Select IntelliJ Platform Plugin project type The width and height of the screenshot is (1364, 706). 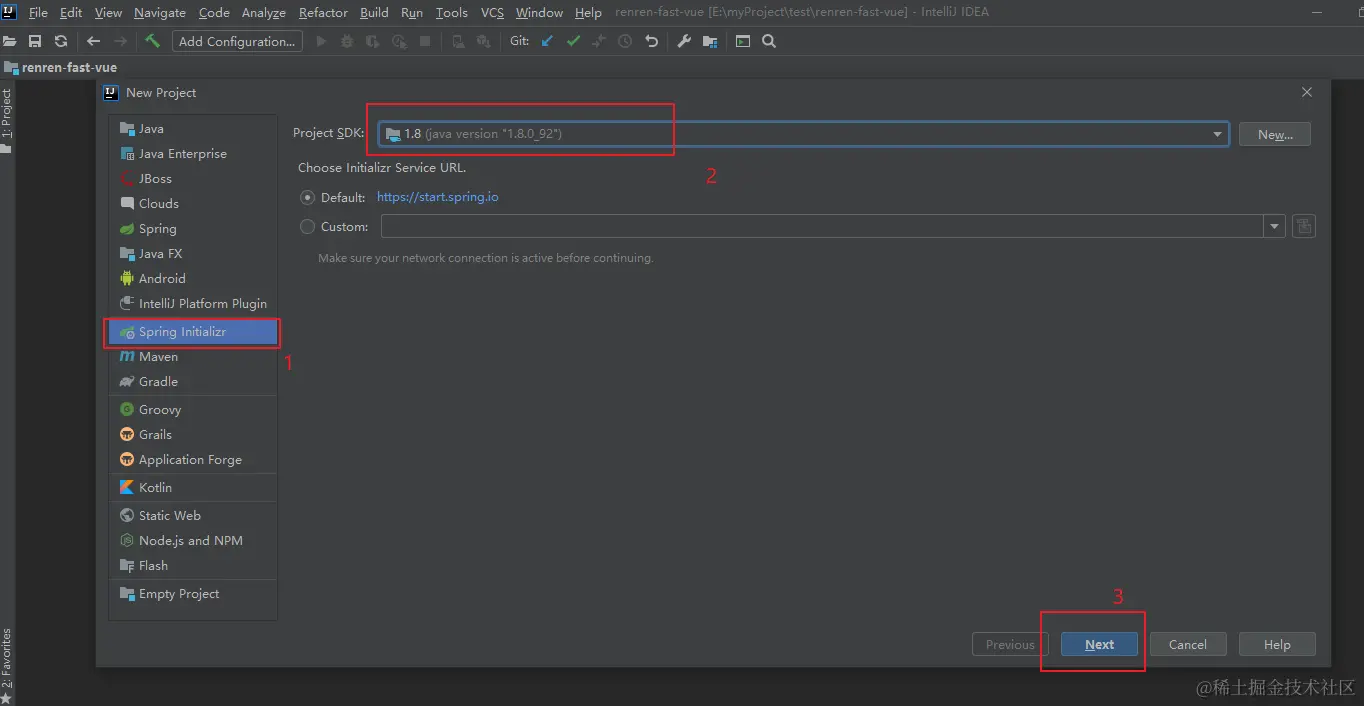[193, 303]
